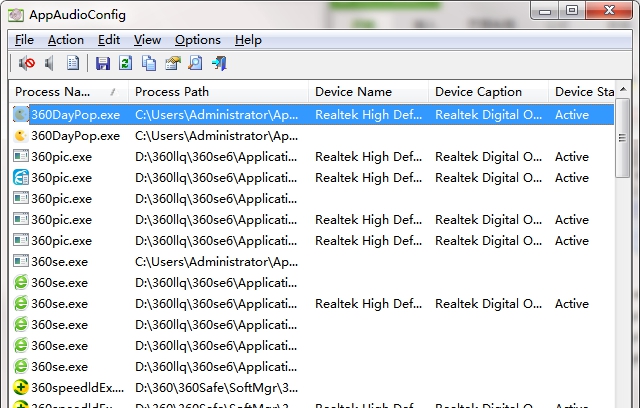Open the Help menu
The width and height of the screenshot is (640, 408).
pos(248,40)
